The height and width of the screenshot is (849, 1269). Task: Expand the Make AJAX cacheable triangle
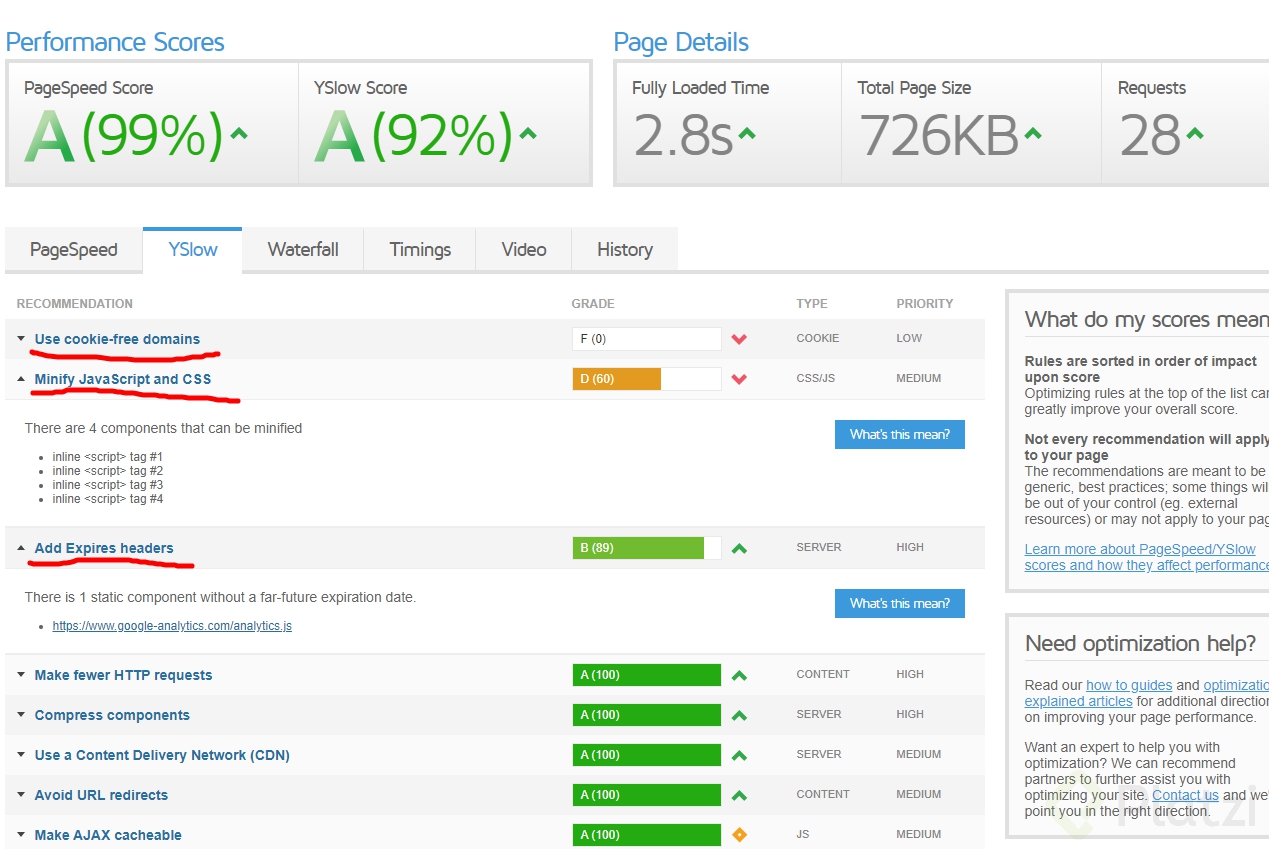pos(21,835)
